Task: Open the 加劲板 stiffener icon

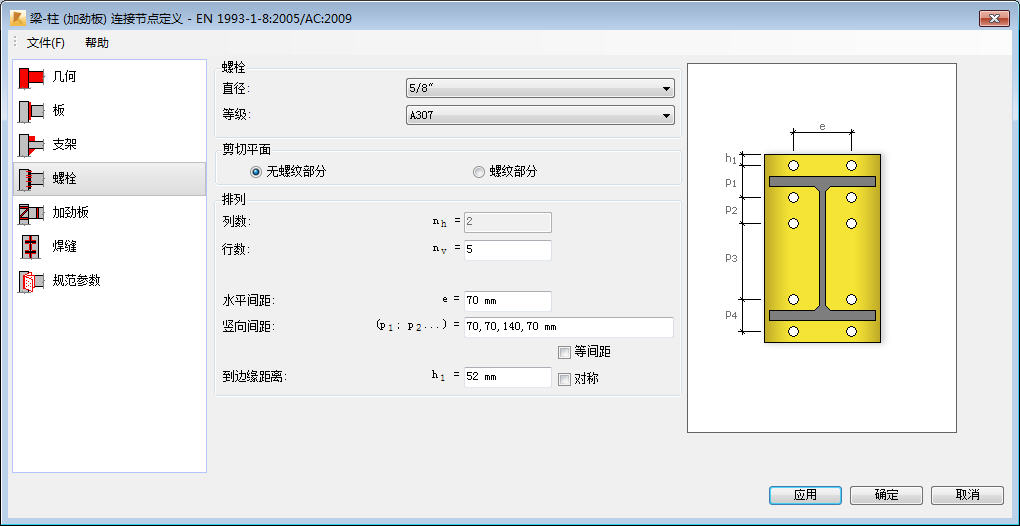Action: 31,213
